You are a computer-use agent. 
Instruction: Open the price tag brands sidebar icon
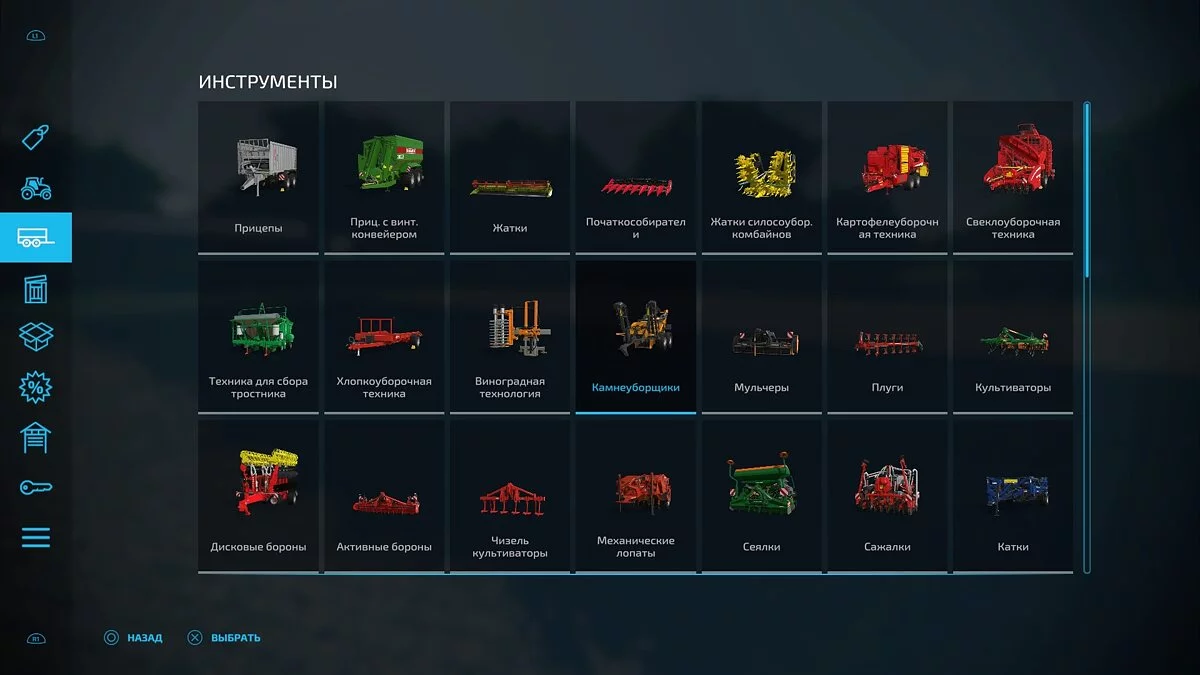(36, 137)
